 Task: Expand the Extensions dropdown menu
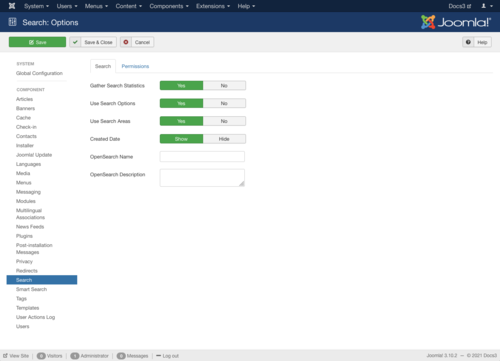click(x=213, y=6)
